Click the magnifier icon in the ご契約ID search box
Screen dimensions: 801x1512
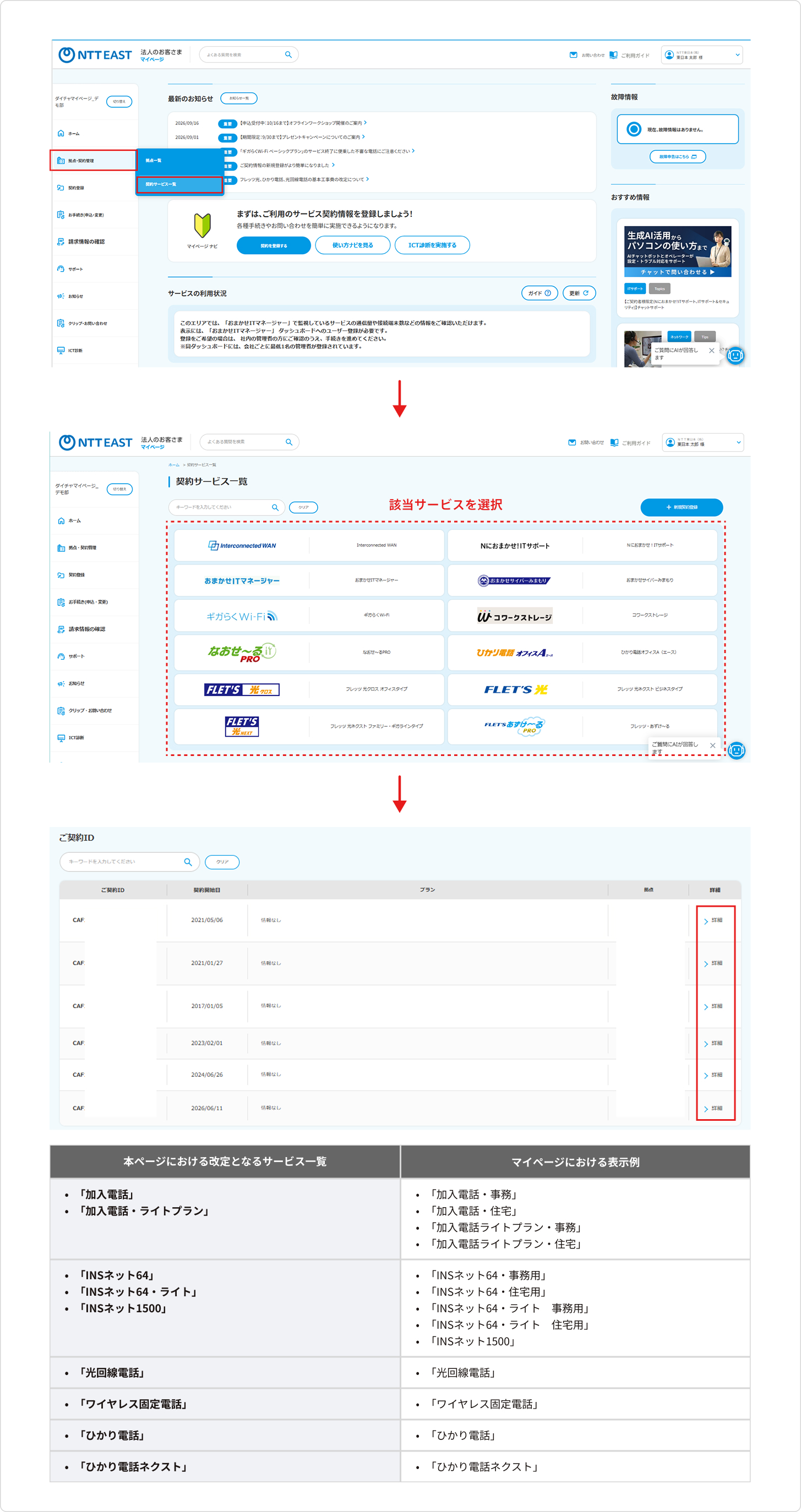[188, 862]
